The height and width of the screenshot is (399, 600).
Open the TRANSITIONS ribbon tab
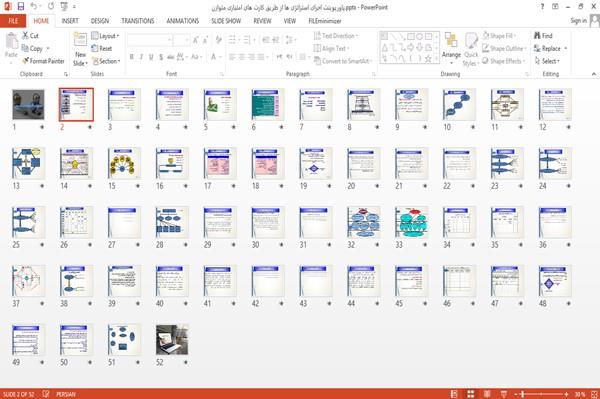138,21
